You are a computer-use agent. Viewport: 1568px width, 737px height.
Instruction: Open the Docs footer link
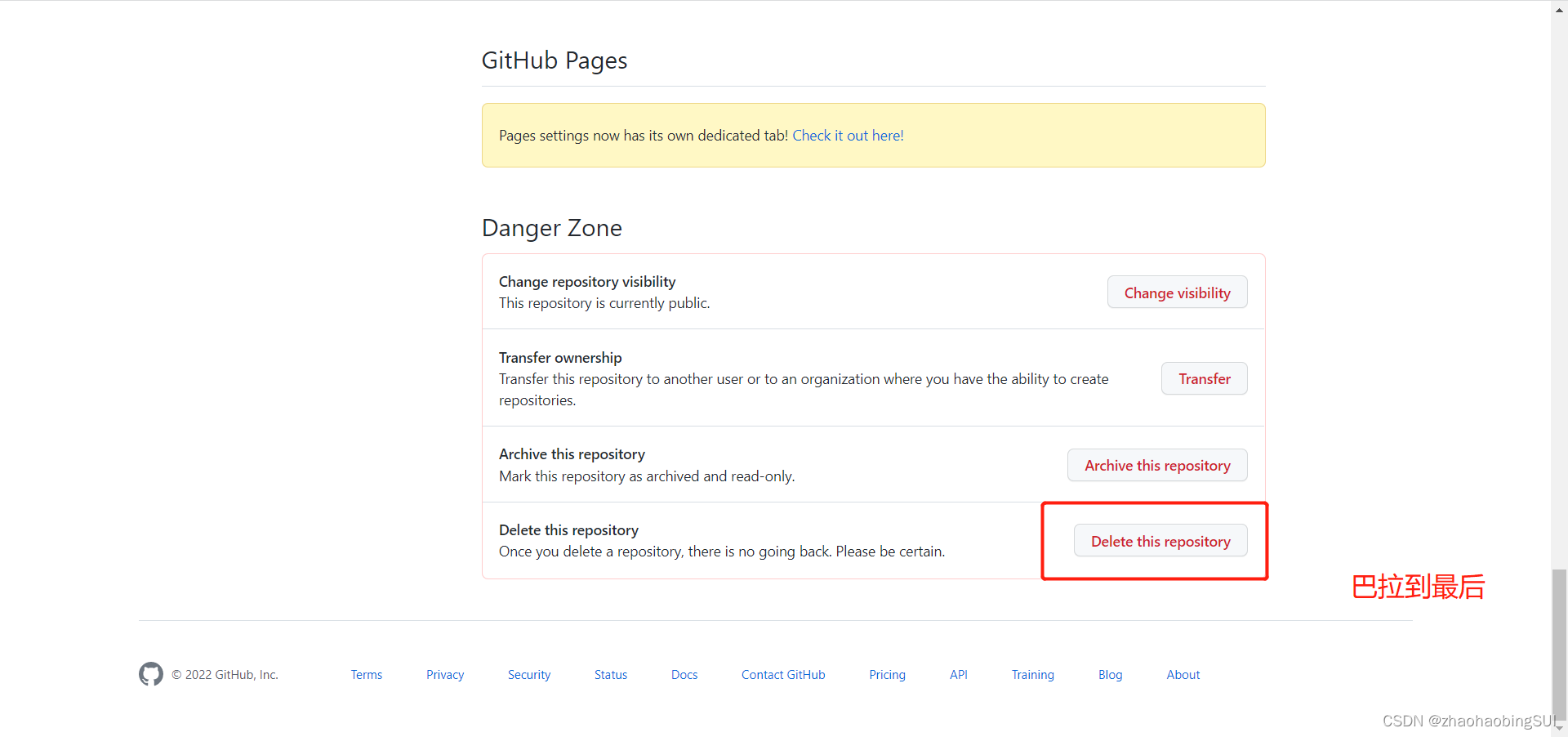pyautogui.click(x=684, y=675)
